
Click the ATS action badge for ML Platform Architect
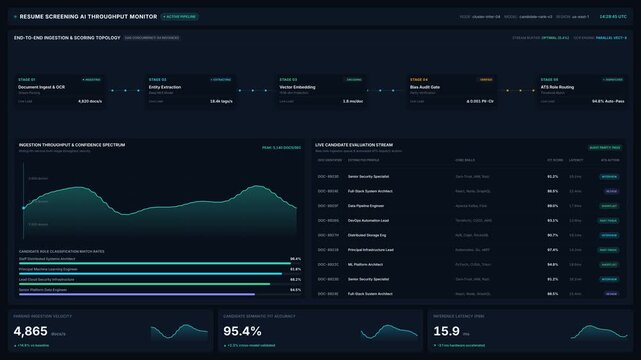[x=609, y=265]
